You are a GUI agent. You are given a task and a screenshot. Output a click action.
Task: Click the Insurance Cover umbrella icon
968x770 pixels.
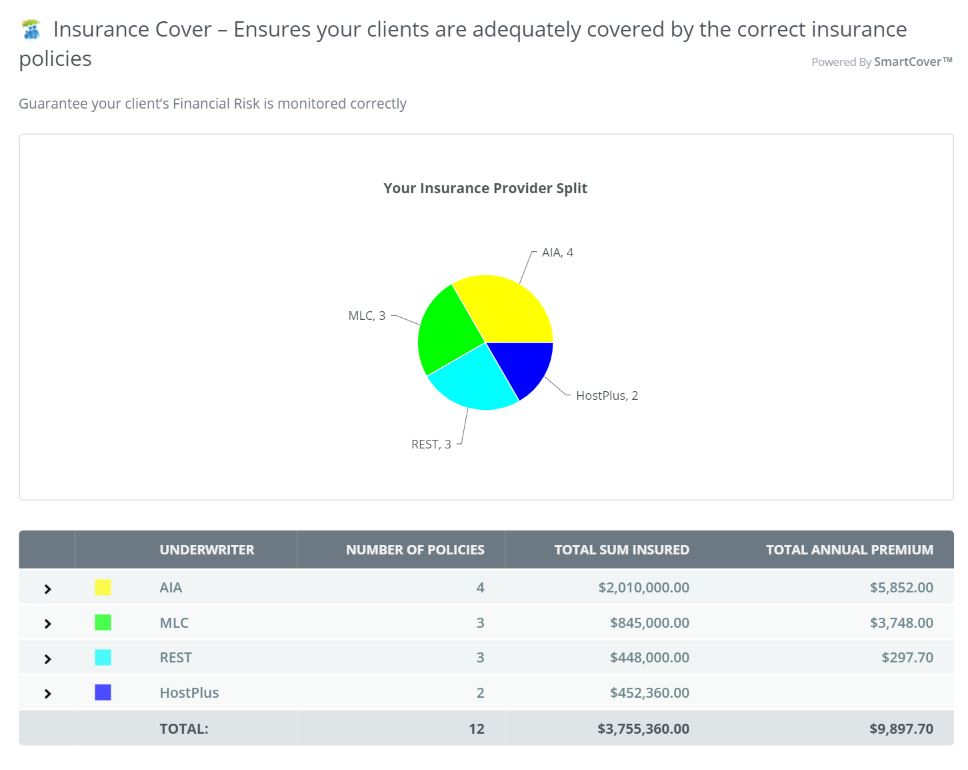[x=31, y=30]
